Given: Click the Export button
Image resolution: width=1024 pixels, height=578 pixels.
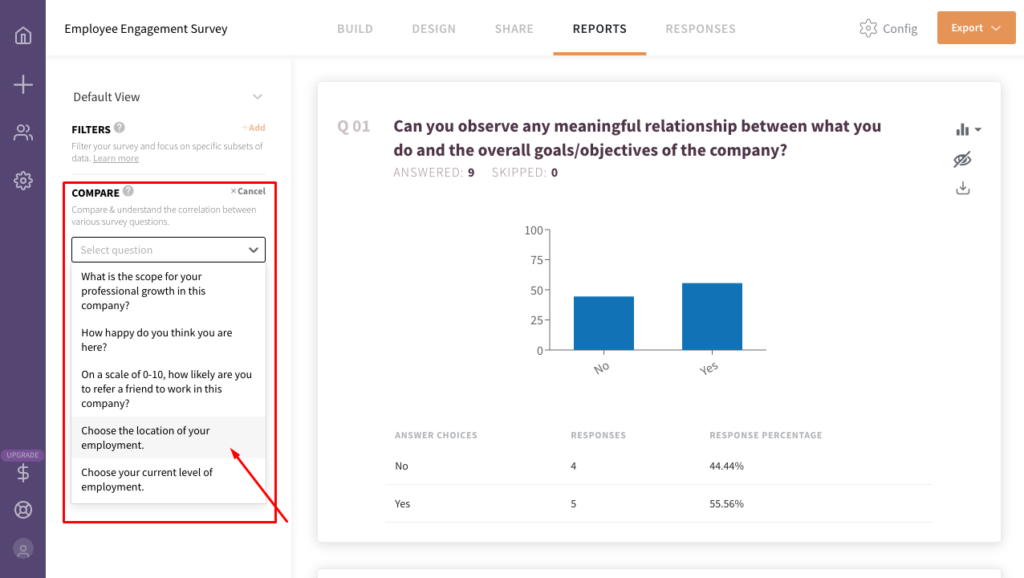Looking at the screenshot, I should coord(975,28).
